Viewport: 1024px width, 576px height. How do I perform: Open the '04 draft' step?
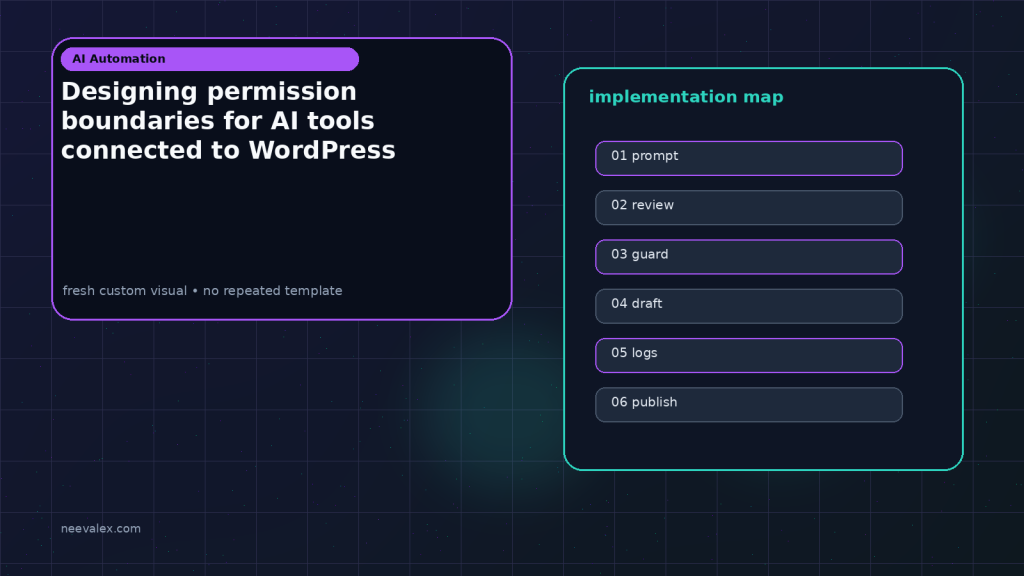(748, 306)
